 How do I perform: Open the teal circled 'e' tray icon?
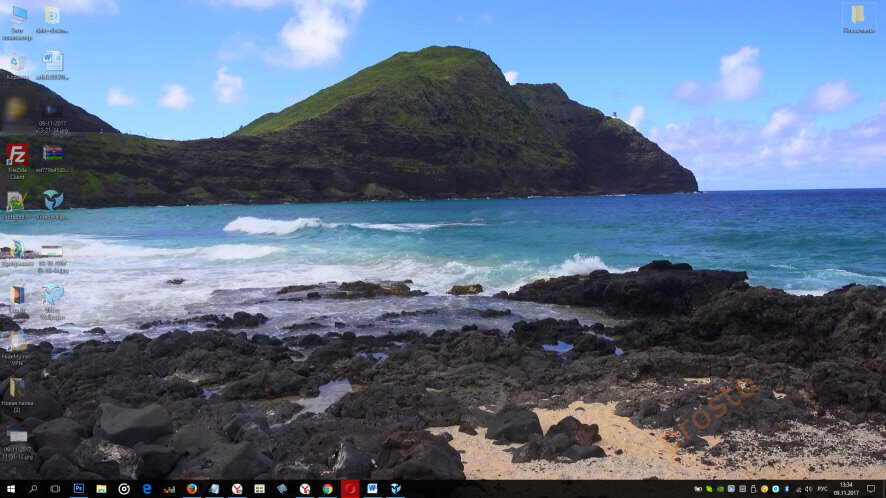tap(775, 489)
